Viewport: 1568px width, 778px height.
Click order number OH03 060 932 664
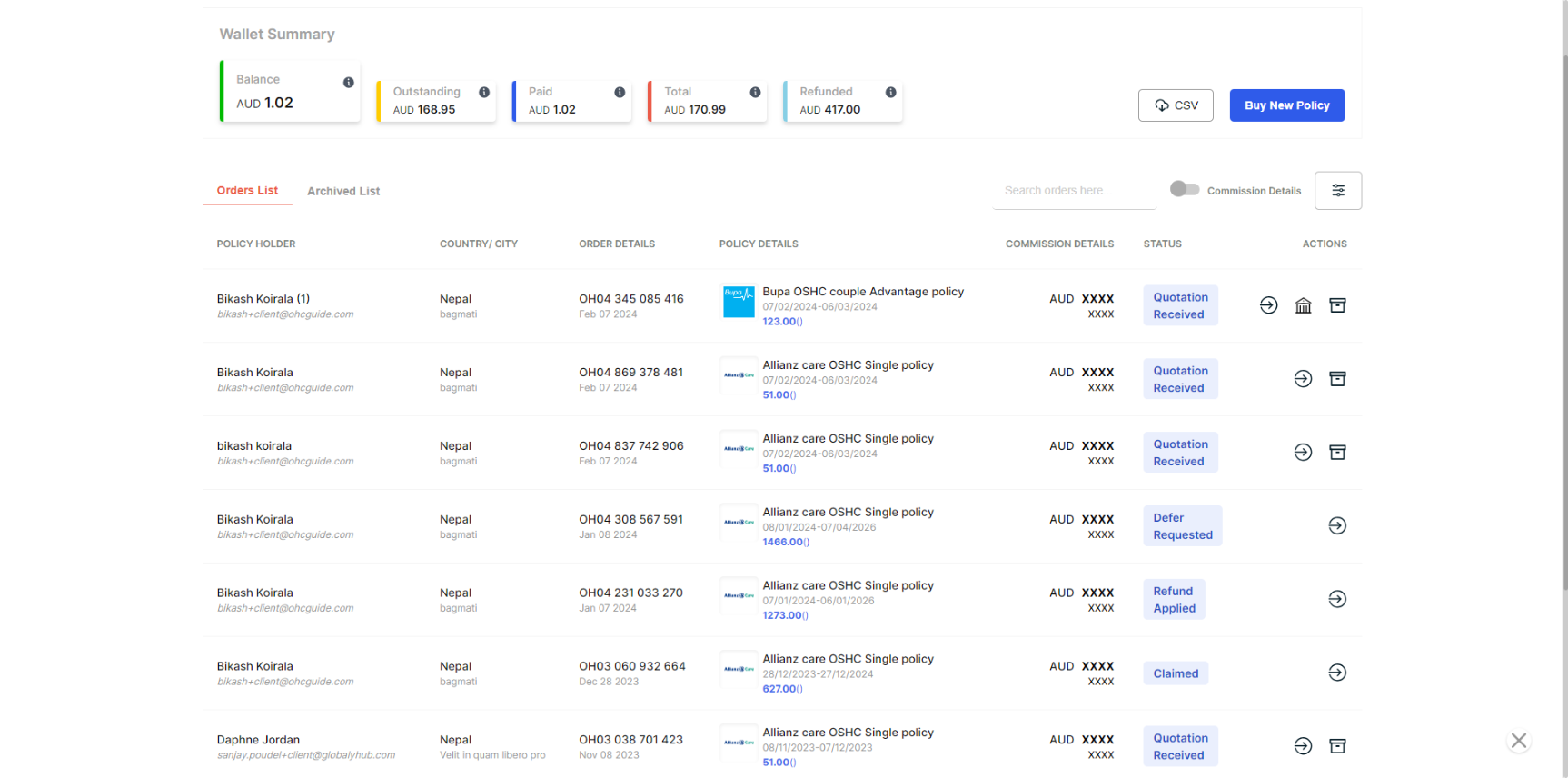(632, 667)
